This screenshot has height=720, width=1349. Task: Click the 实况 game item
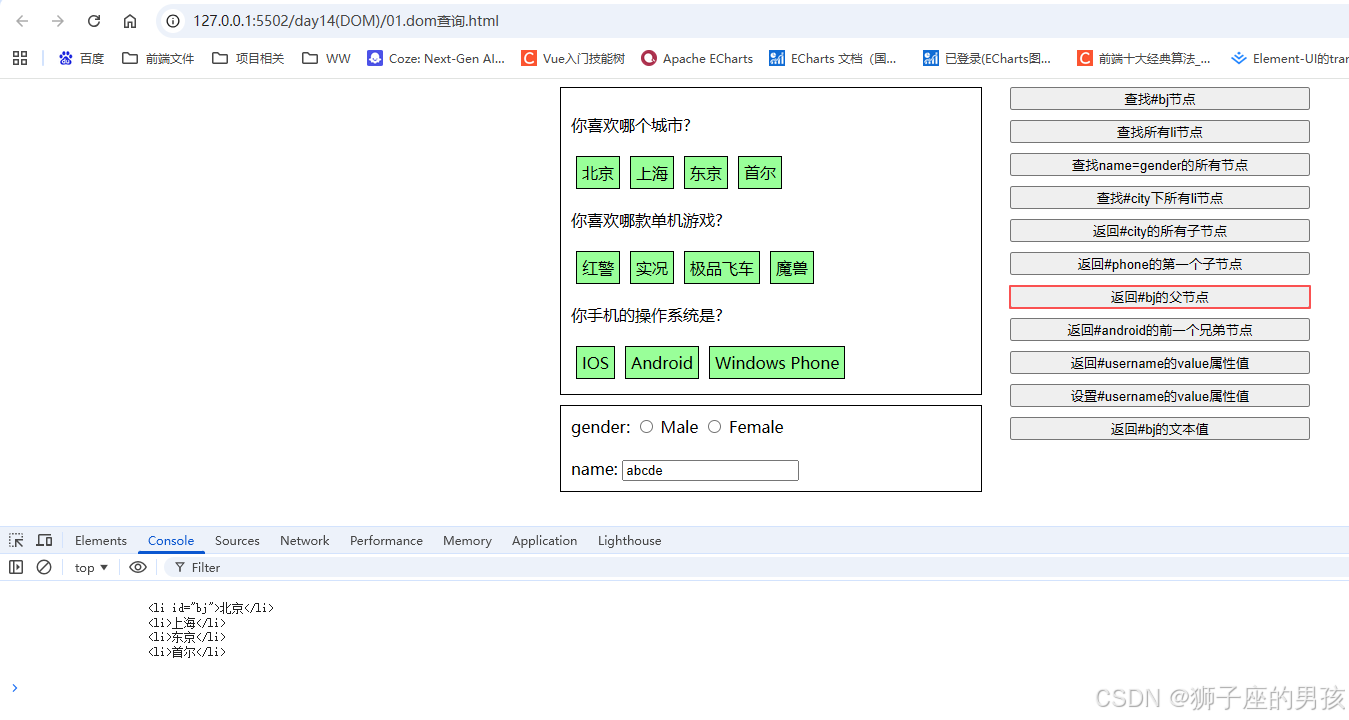[x=652, y=267]
